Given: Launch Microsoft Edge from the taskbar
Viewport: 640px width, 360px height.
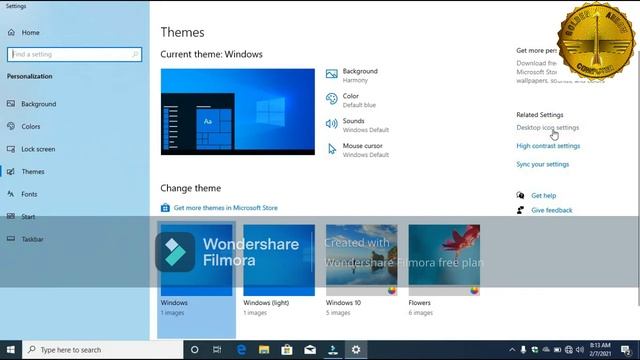Looking at the screenshot, I should coord(241,350).
